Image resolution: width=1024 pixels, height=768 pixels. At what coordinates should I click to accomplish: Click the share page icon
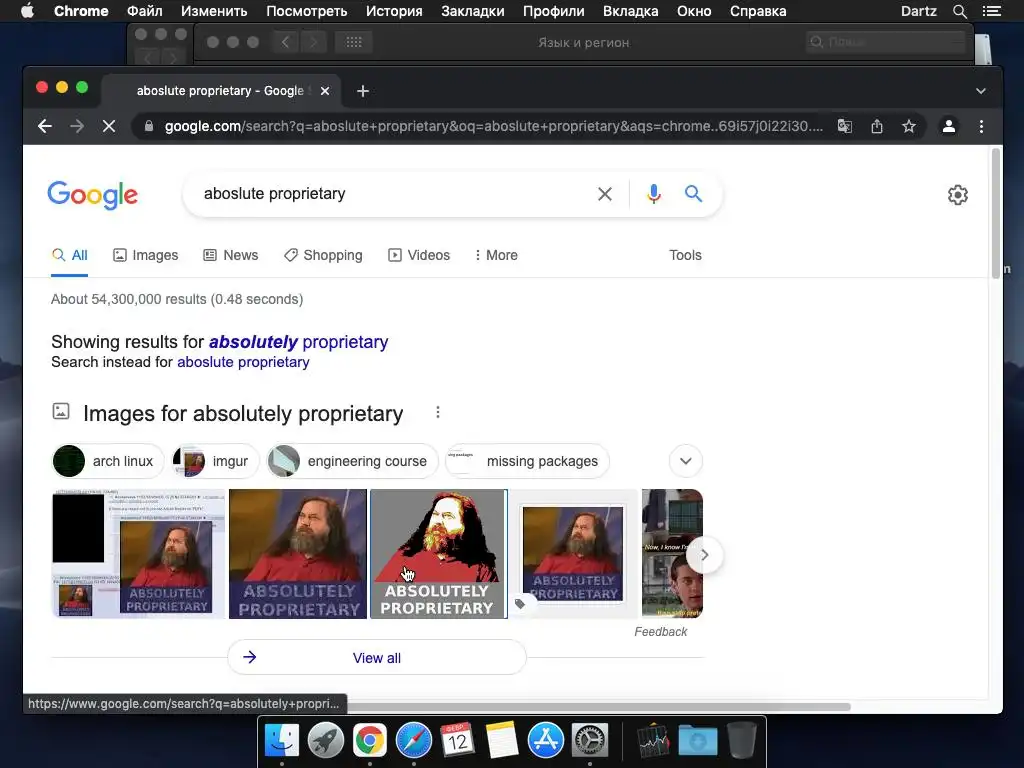point(877,126)
